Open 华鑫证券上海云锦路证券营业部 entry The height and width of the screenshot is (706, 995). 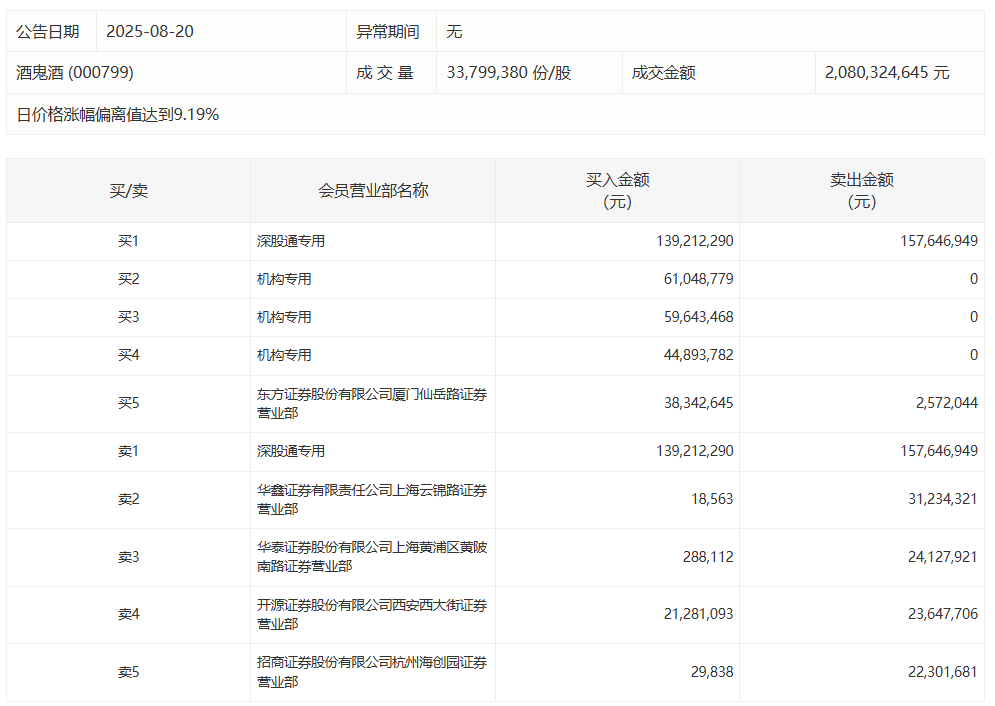point(371,499)
